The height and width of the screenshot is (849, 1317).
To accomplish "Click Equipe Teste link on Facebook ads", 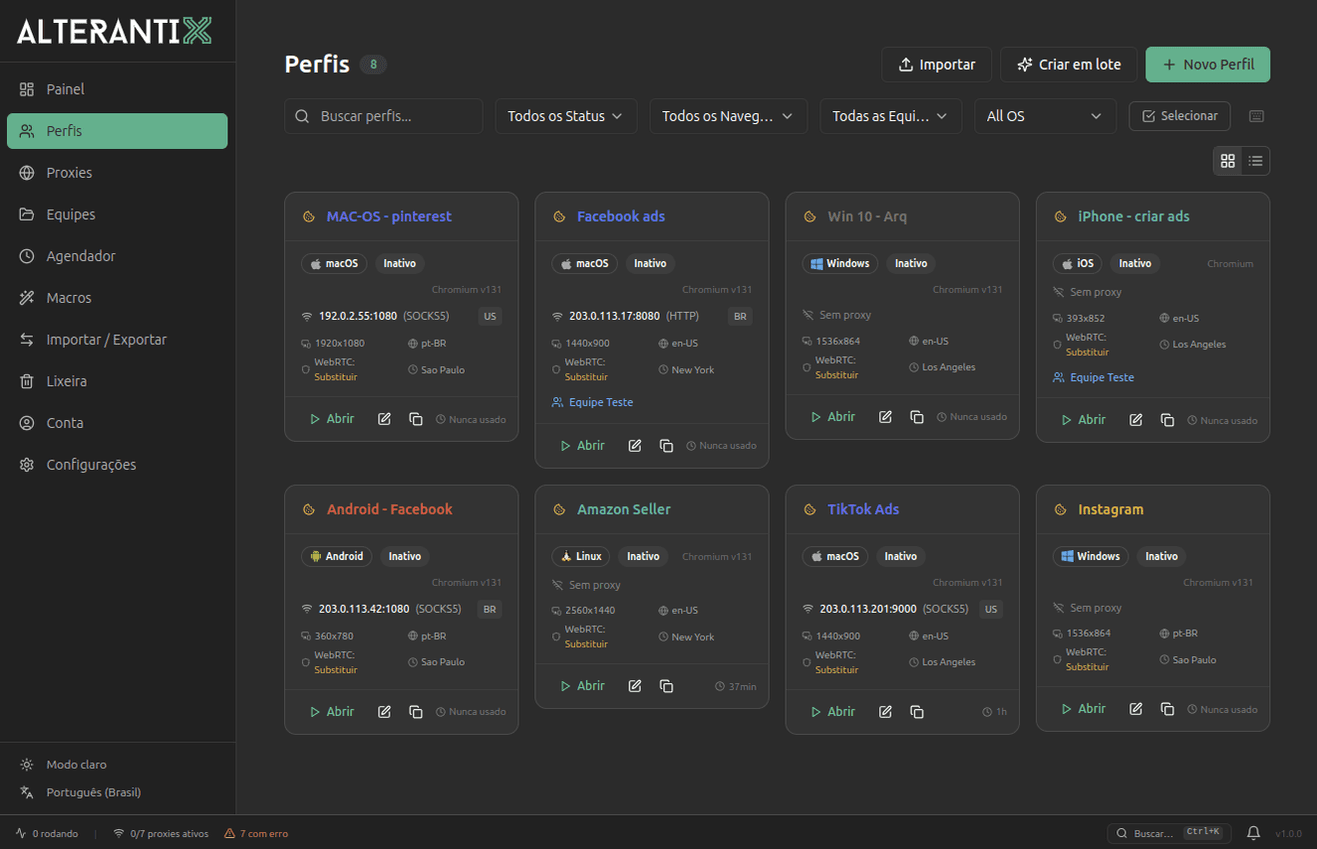I will coord(593,402).
